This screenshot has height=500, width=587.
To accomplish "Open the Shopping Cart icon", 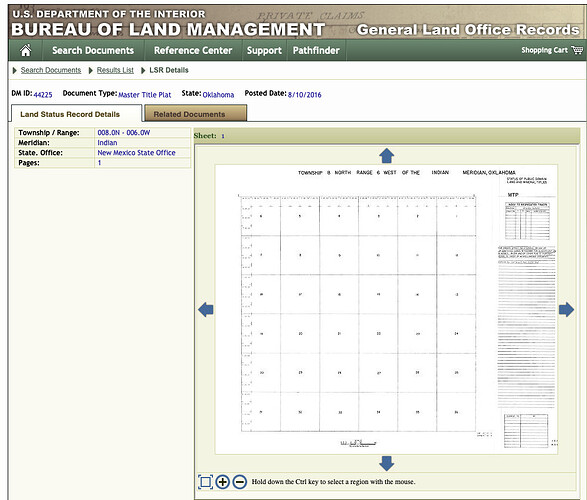I will [x=577, y=50].
